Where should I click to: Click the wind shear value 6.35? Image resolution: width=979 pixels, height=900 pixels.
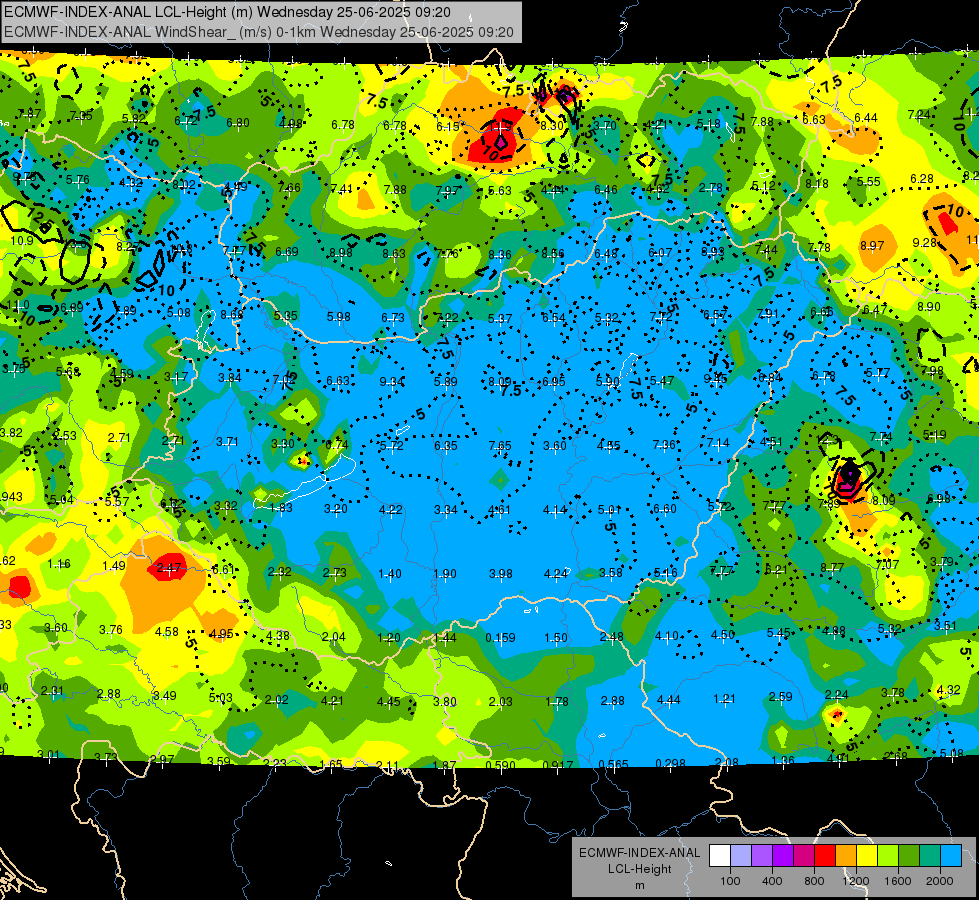tap(446, 445)
